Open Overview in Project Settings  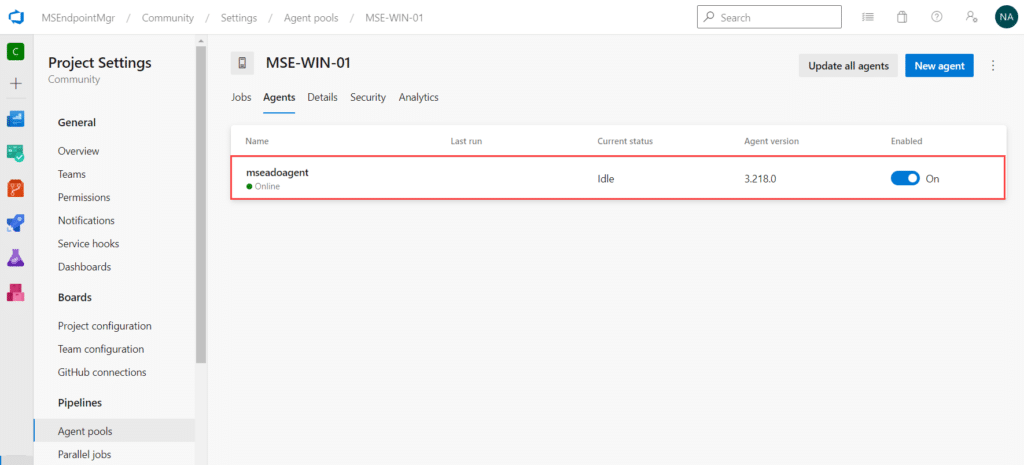click(78, 151)
